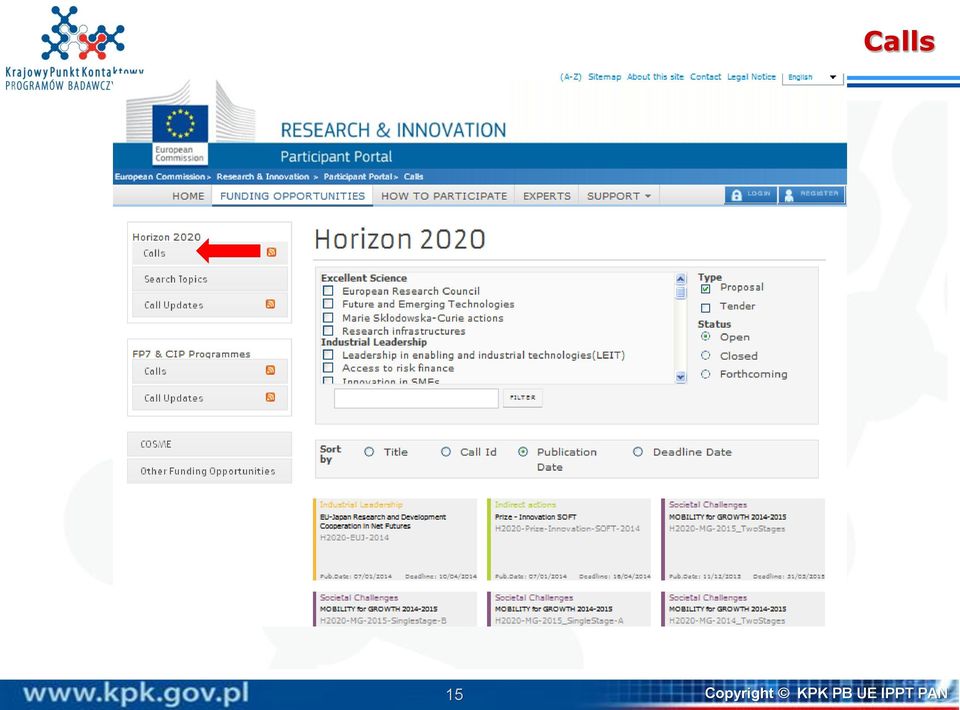Check European Research Council checkbox
The image size is (960, 710).
pyautogui.click(x=328, y=291)
